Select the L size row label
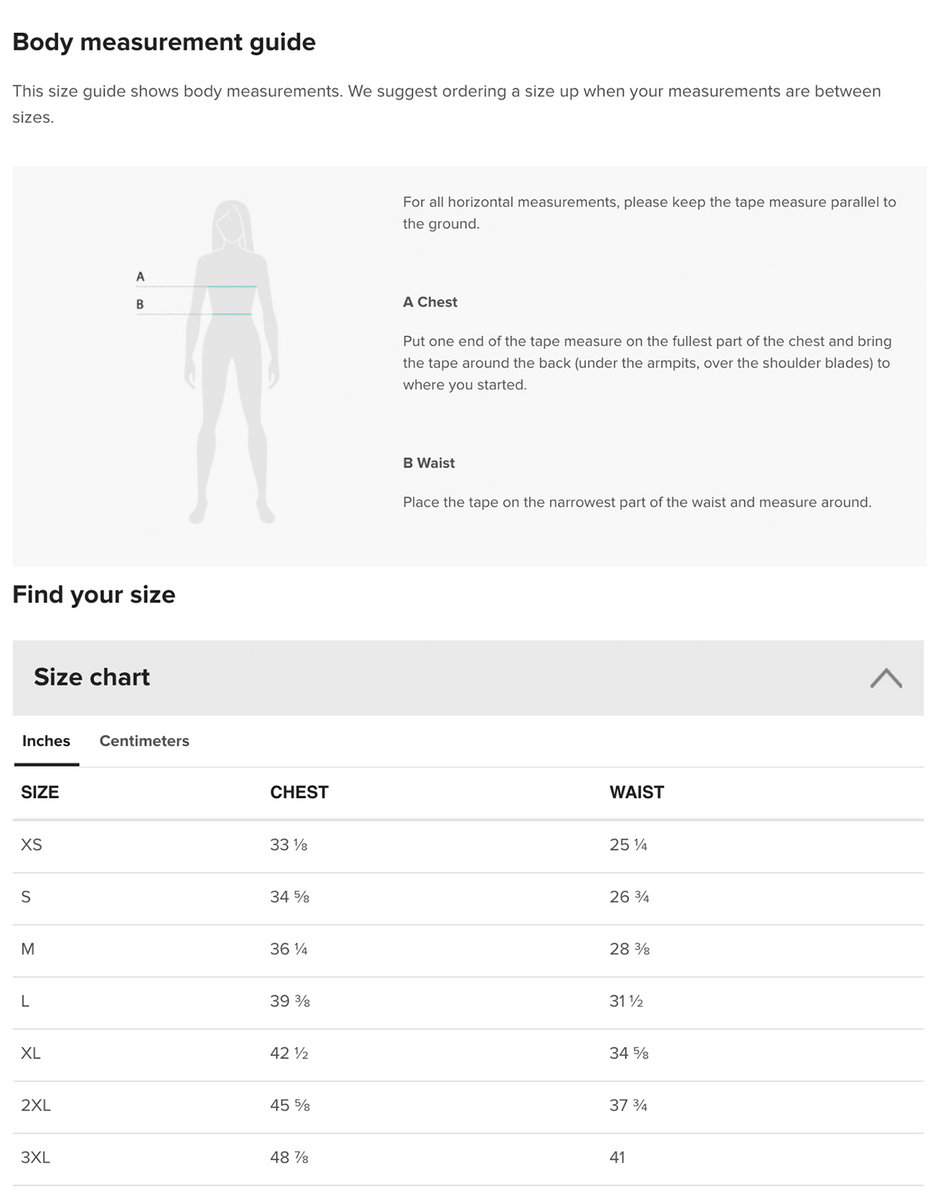 (25, 1001)
